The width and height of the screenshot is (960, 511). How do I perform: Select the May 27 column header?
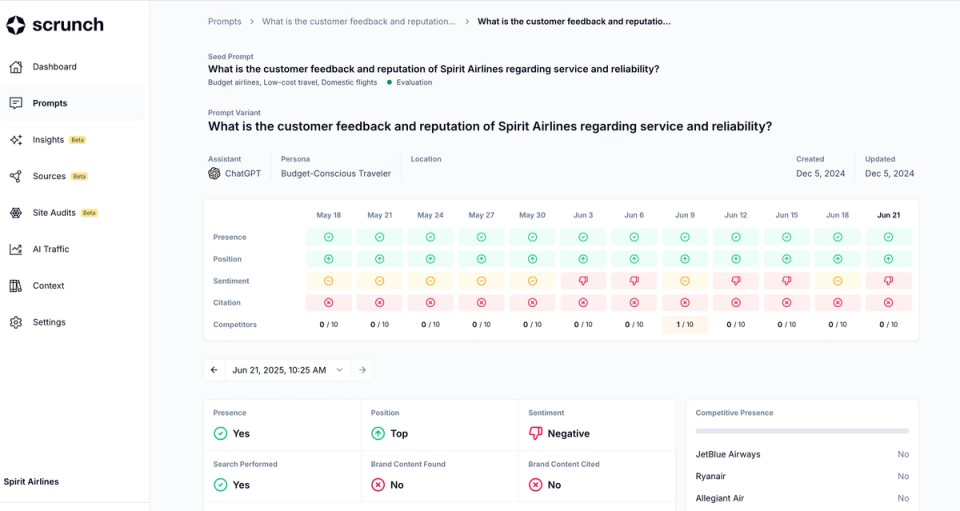pyautogui.click(x=481, y=215)
